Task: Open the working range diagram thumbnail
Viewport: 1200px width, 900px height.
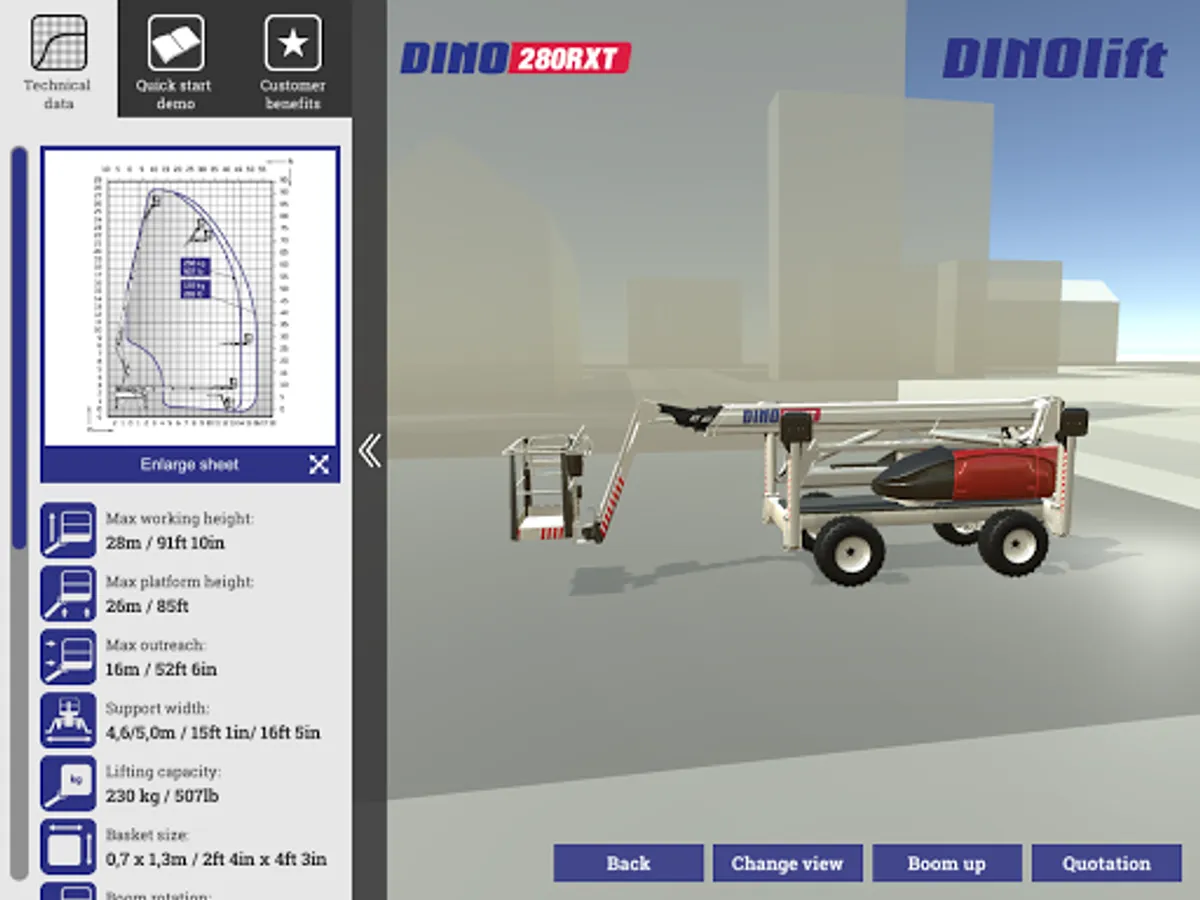Action: tap(190, 297)
